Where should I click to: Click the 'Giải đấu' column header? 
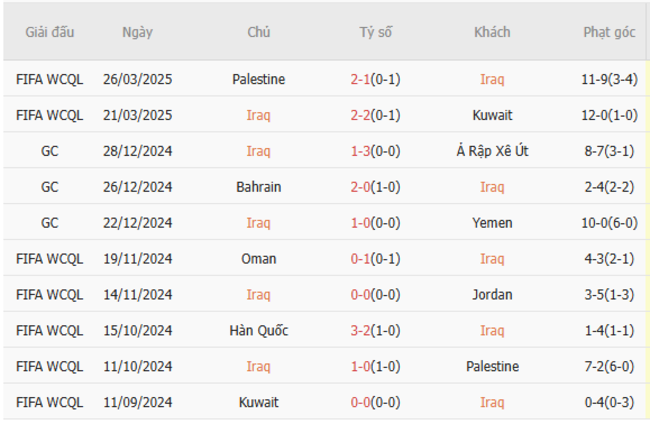(50, 32)
